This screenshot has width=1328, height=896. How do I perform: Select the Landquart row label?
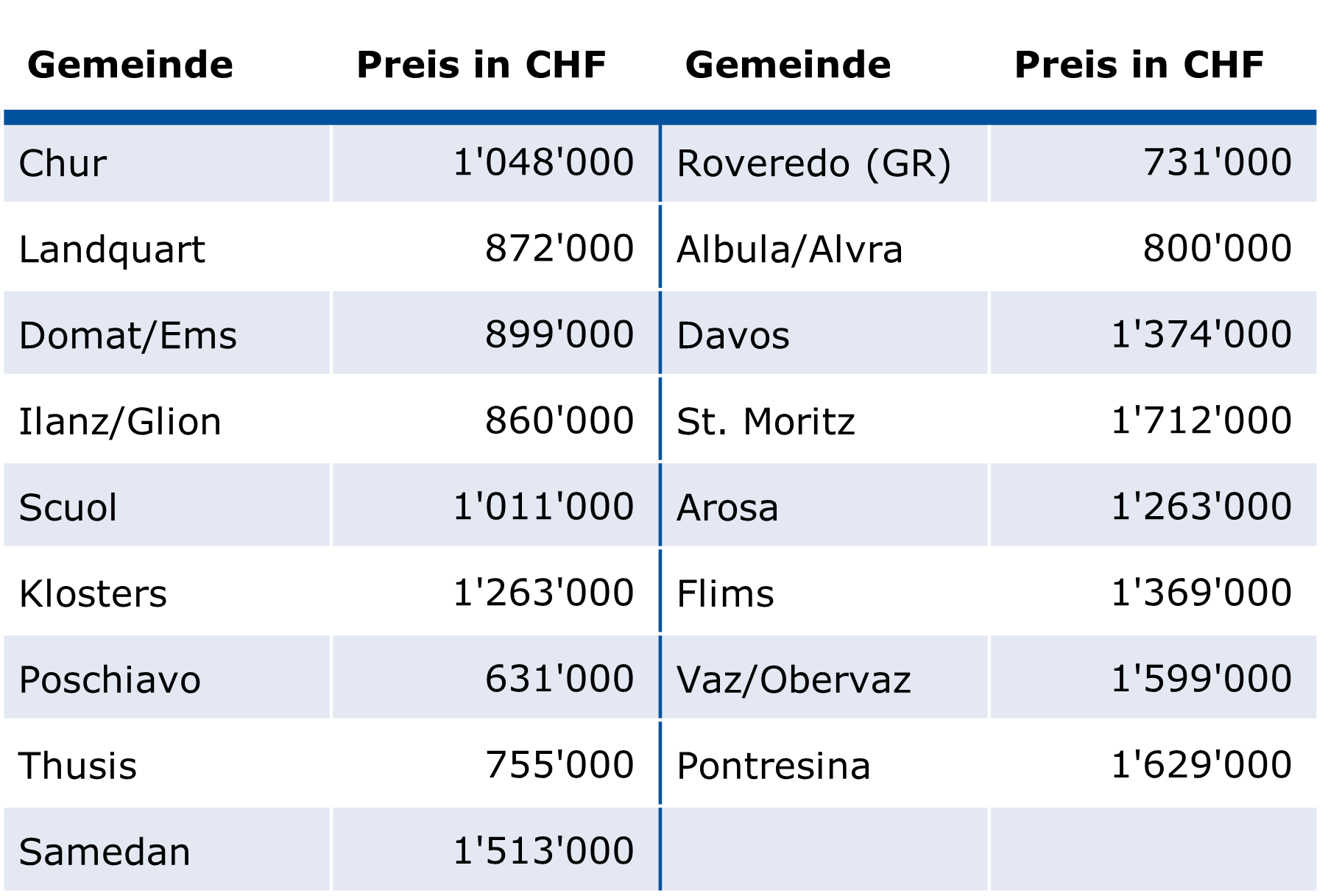pyautogui.click(x=167, y=249)
